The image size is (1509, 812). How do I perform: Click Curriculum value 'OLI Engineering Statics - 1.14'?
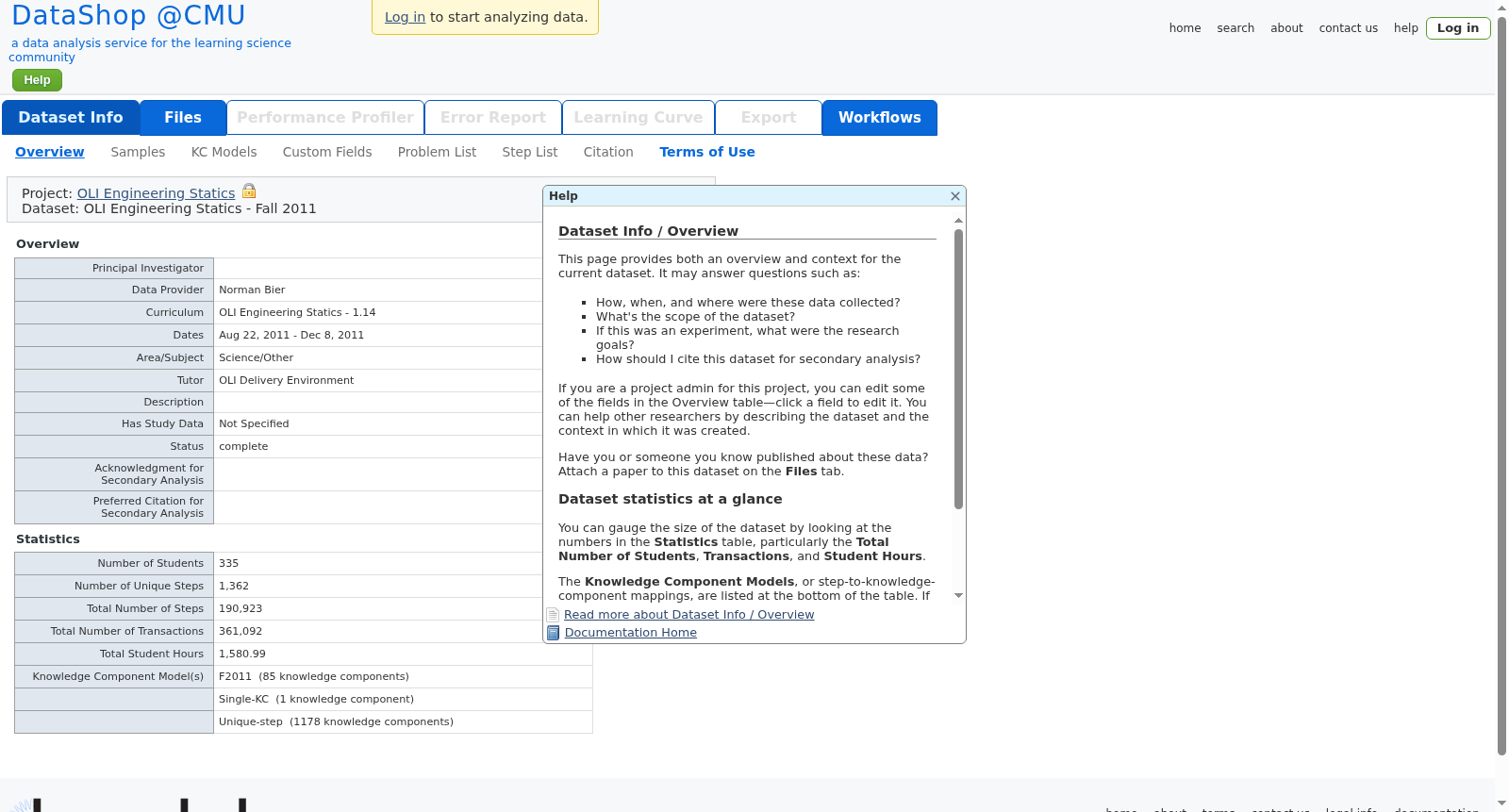click(x=297, y=313)
